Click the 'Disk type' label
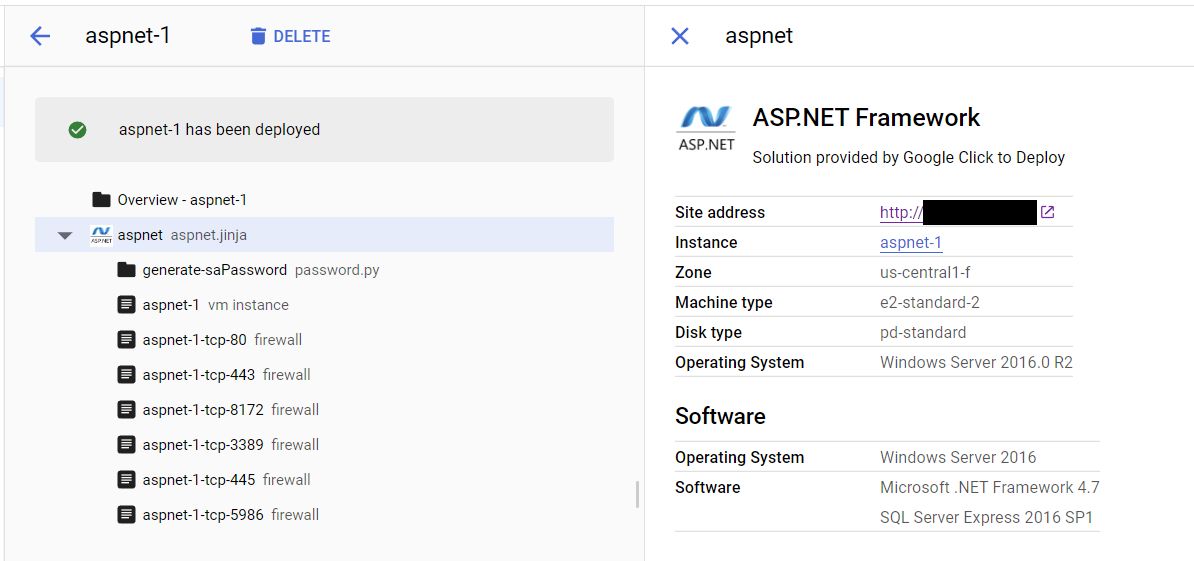Image resolution: width=1194 pixels, height=561 pixels. [708, 333]
